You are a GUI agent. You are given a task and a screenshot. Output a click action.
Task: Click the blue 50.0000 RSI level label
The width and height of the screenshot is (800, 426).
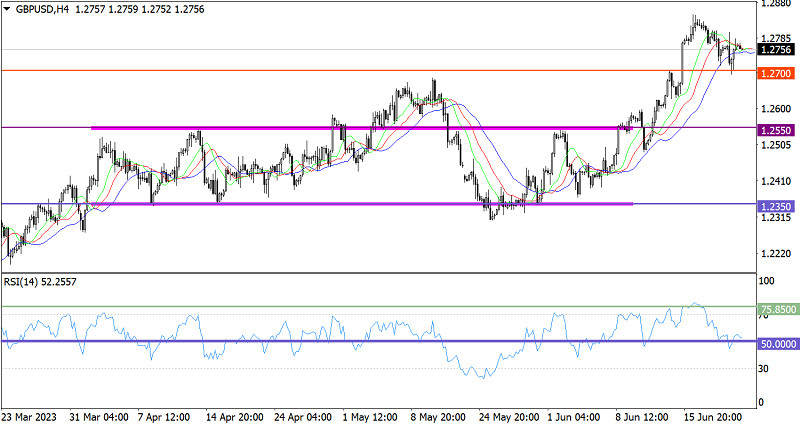pyautogui.click(x=776, y=342)
